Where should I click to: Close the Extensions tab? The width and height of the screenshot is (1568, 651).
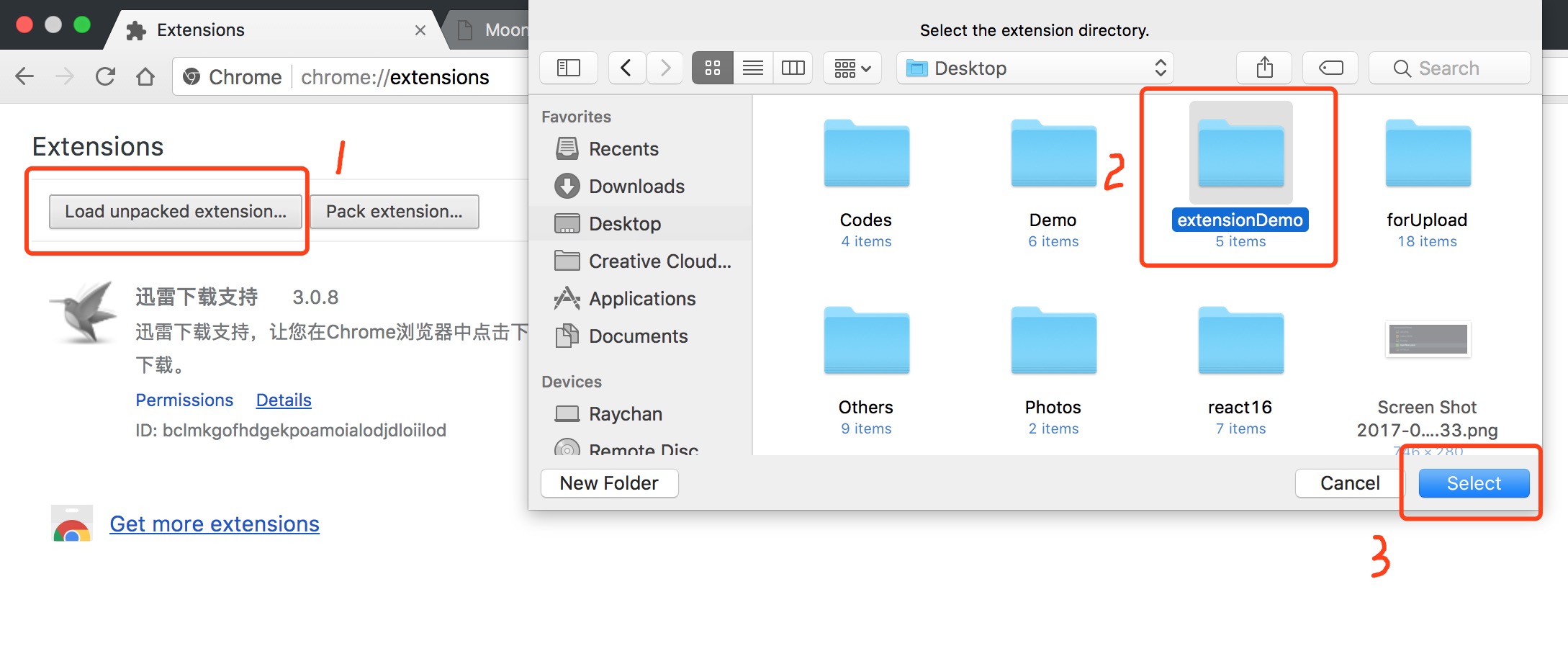pyautogui.click(x=420, y=30)
